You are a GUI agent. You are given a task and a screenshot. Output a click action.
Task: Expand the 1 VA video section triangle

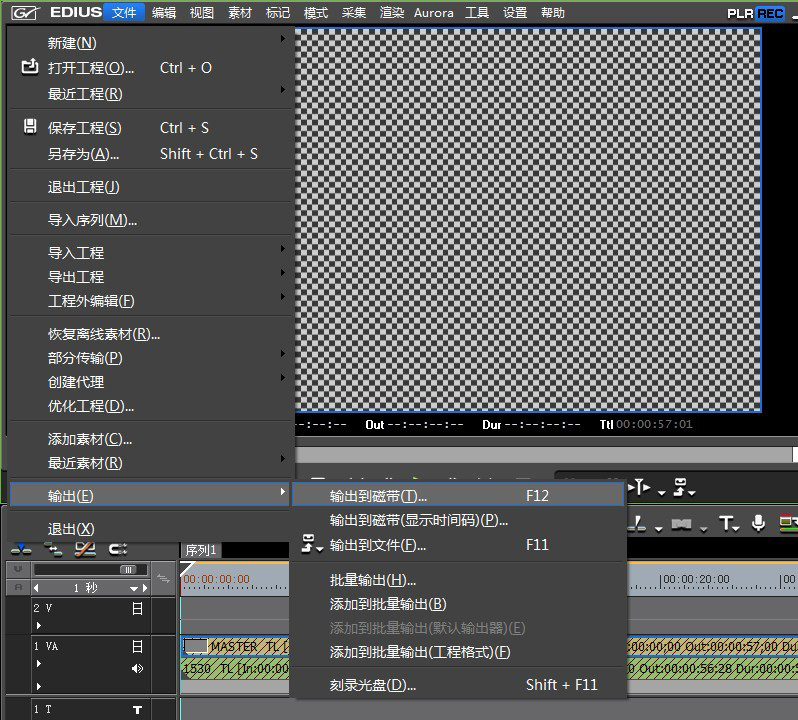click(x=39, y=664)
